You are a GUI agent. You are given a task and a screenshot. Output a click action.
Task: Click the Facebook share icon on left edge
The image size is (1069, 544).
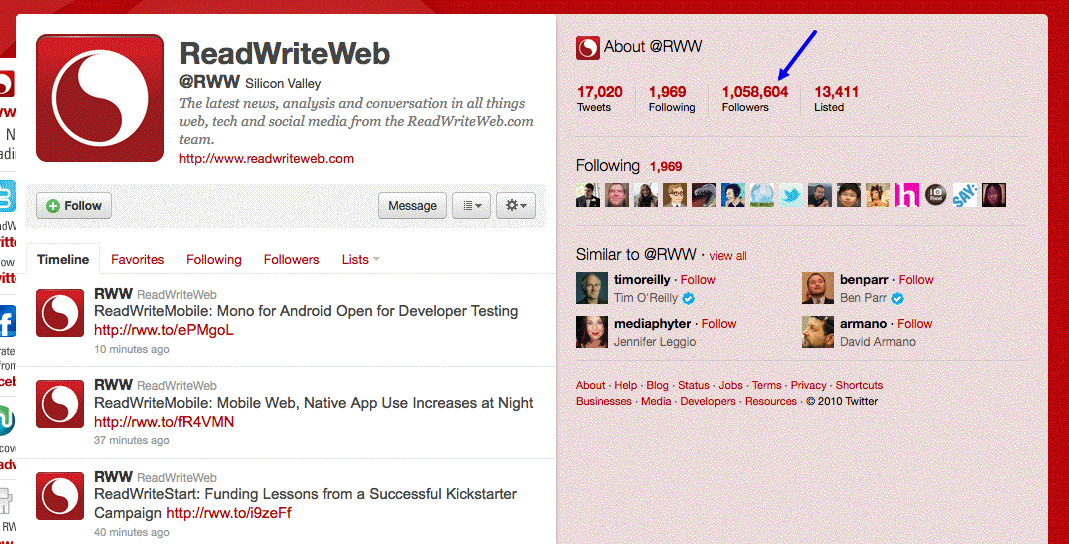(x=7, y=320)
